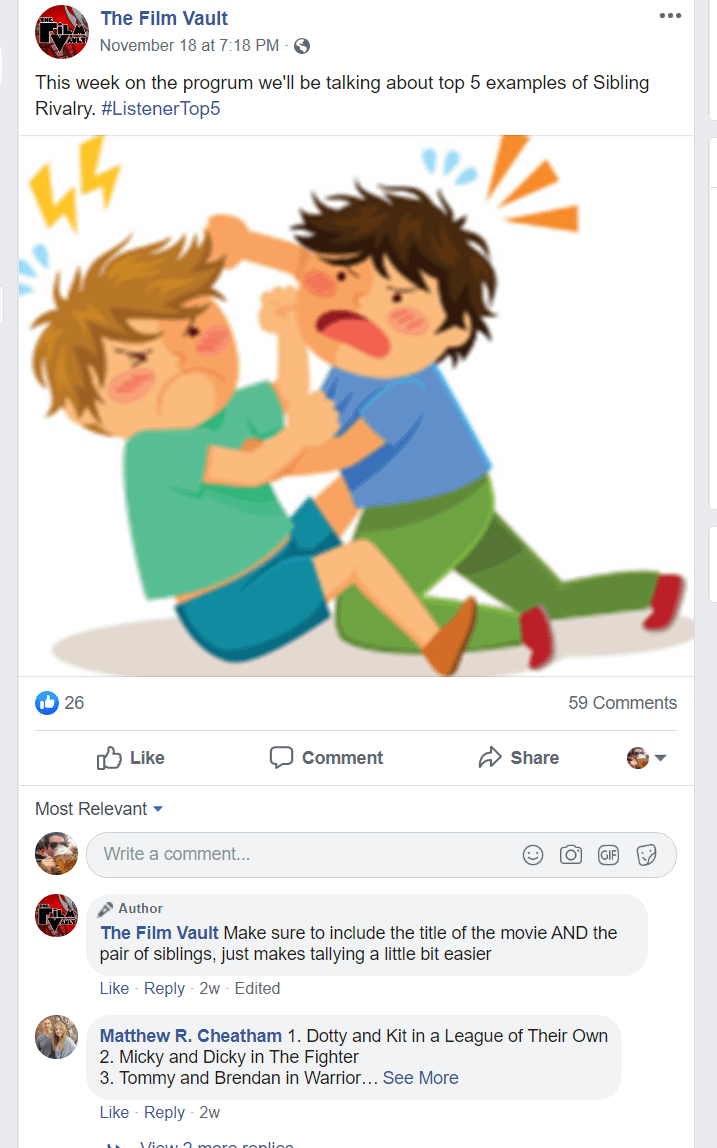The width and height of the screenshot is (717, 1148).
Task: Open the sticker picker icon
Action: click(647, 854)
